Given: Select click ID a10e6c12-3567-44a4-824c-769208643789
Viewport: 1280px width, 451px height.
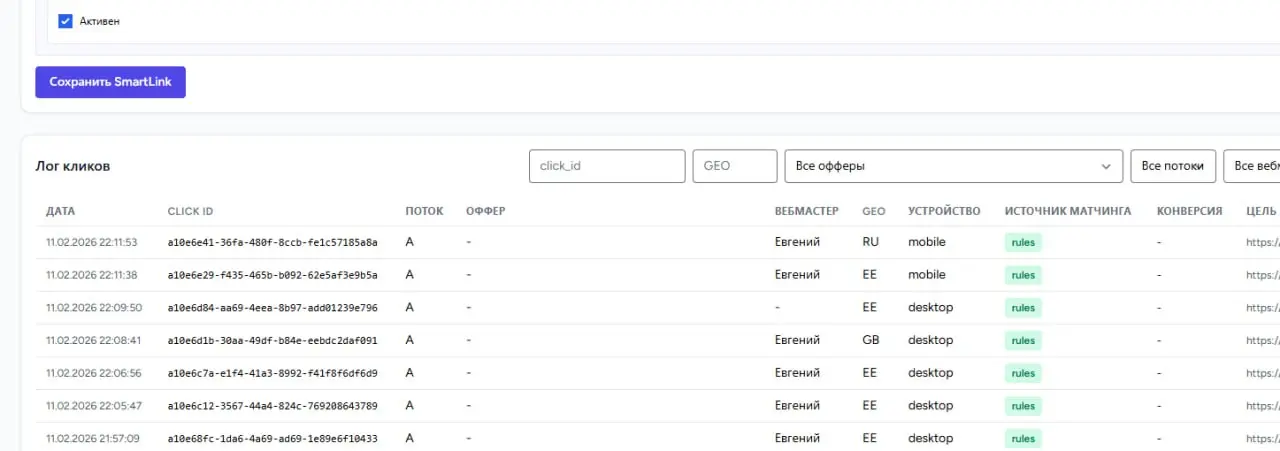Looking at the screenshot, I should (x=272, y=406).
